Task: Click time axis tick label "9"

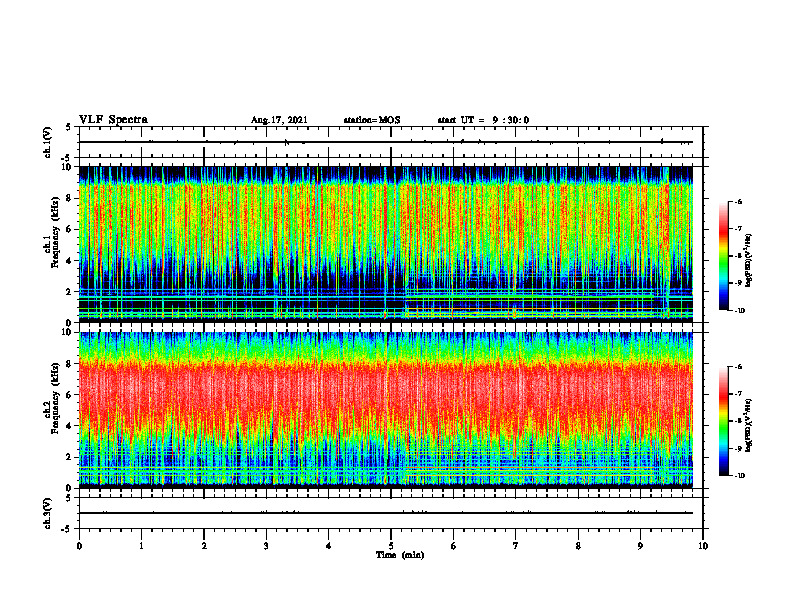Action: (x=640, y=546)
